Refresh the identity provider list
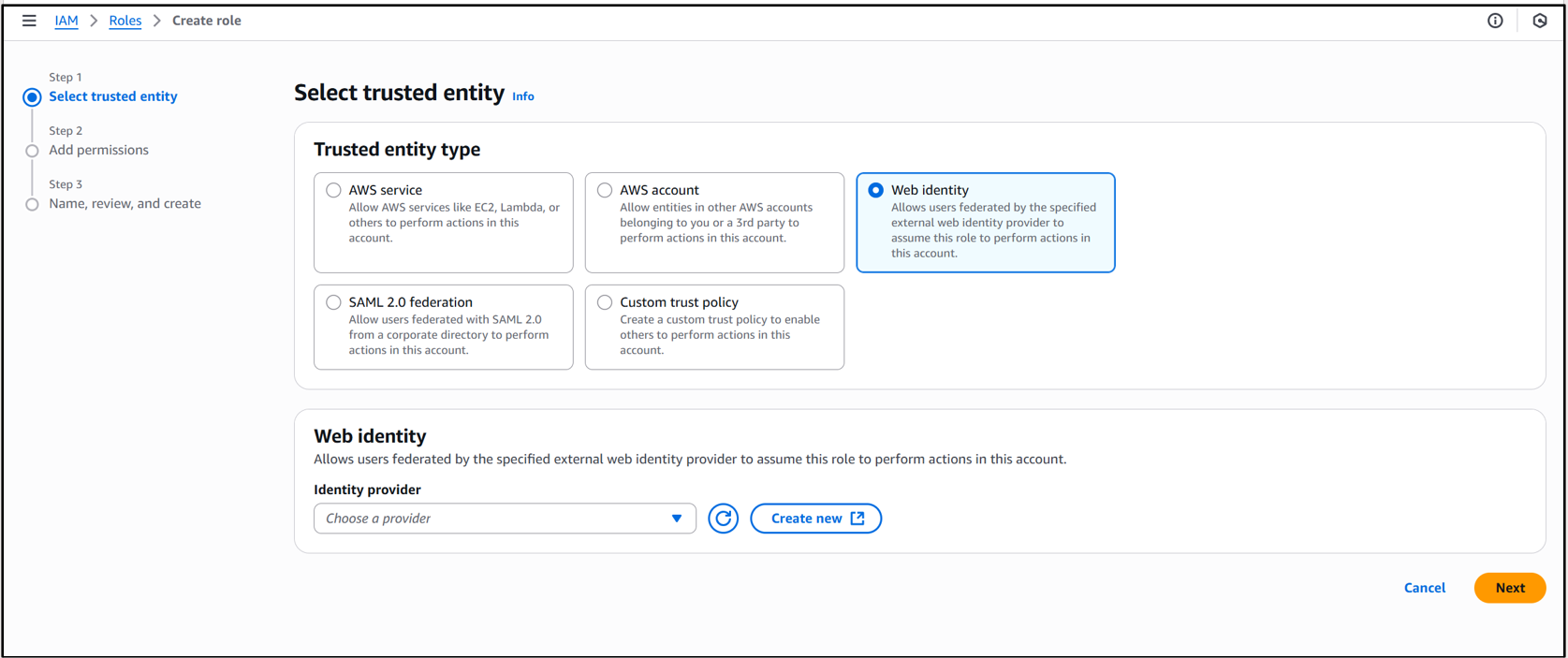 723,519
